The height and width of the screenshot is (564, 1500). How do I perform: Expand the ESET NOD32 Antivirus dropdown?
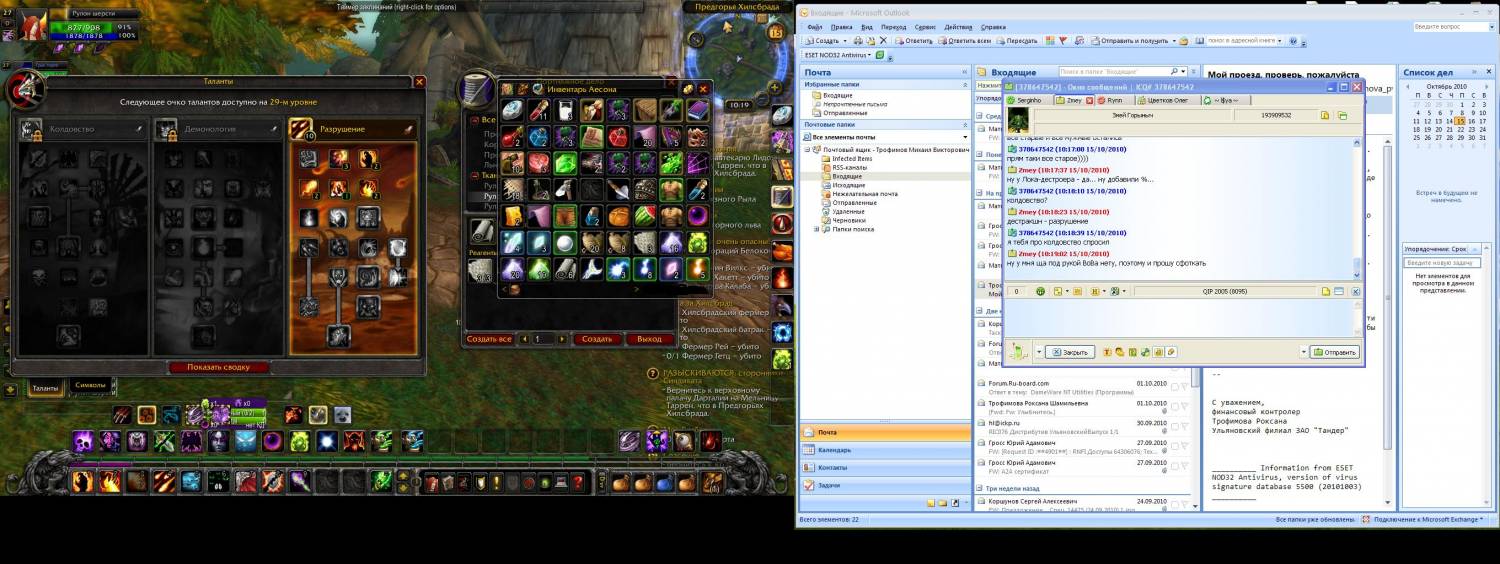pyautogui.click(x=869, y=55)
